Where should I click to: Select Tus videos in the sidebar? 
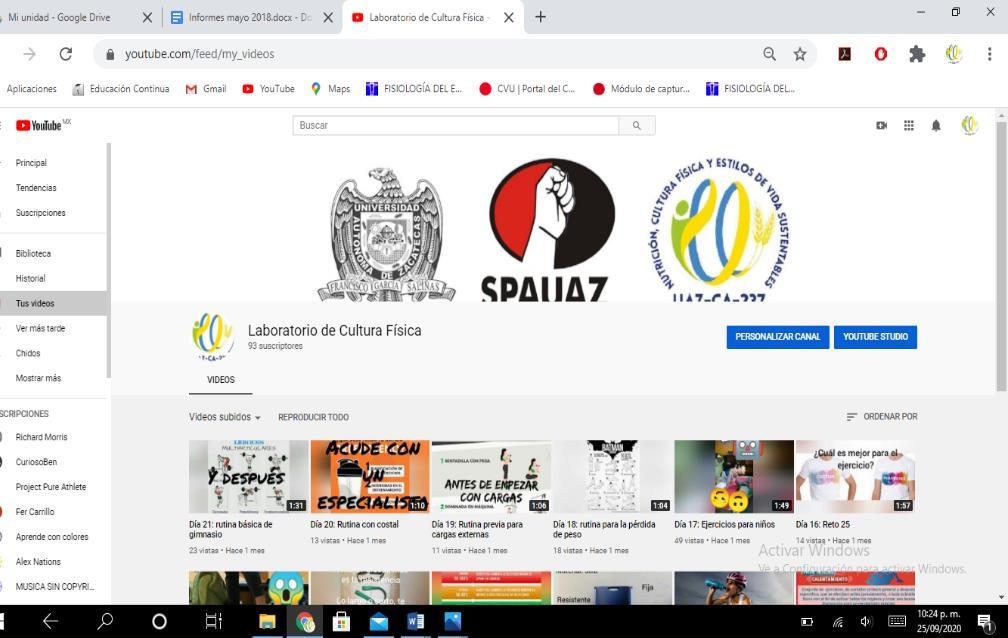tap(55, 304)
